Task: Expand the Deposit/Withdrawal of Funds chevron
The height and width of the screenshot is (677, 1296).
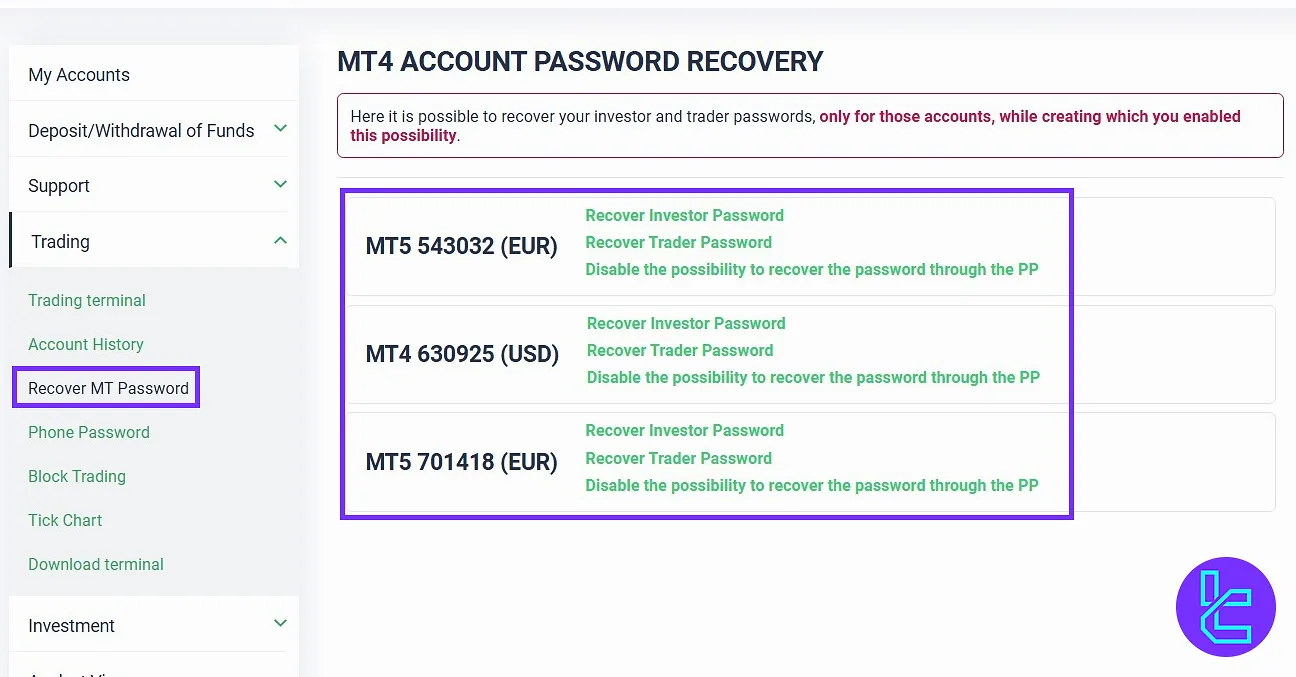Action: [x=281, y=128]
